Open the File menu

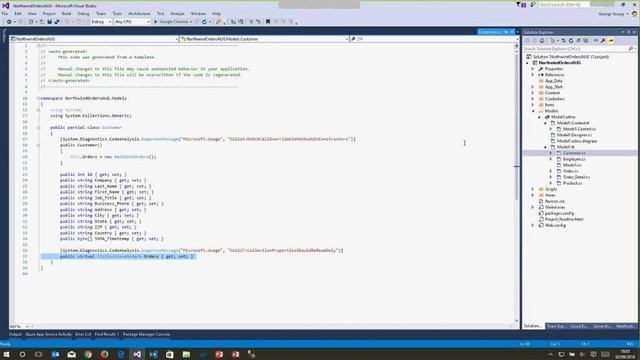point(5,13)
